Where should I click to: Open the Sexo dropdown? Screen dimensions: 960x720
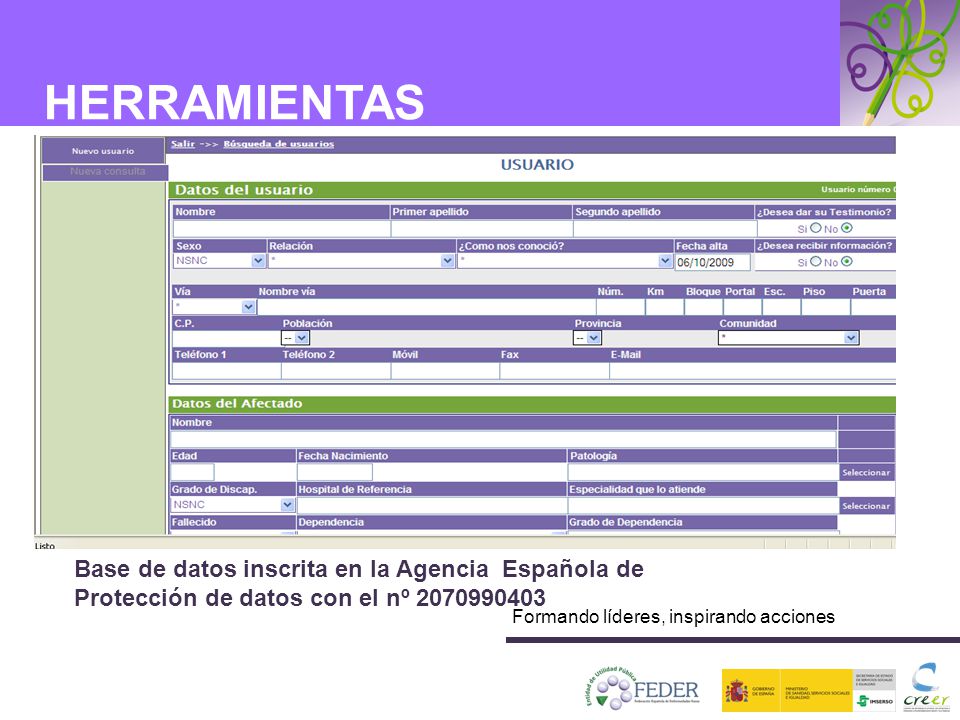click(x=219, y=261)
